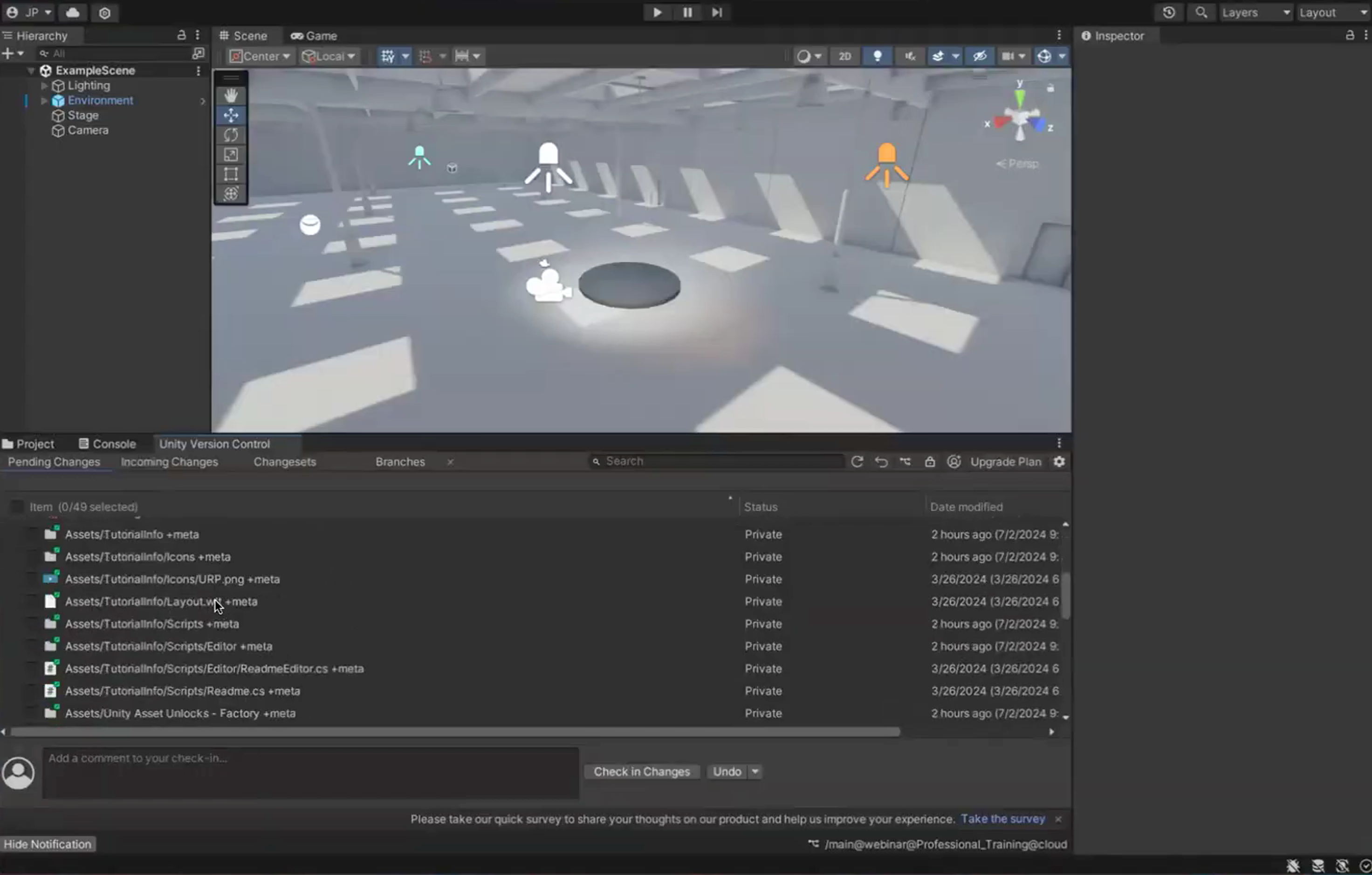Open the Changesets tab

pyautogui.click(x=285, y=461)
